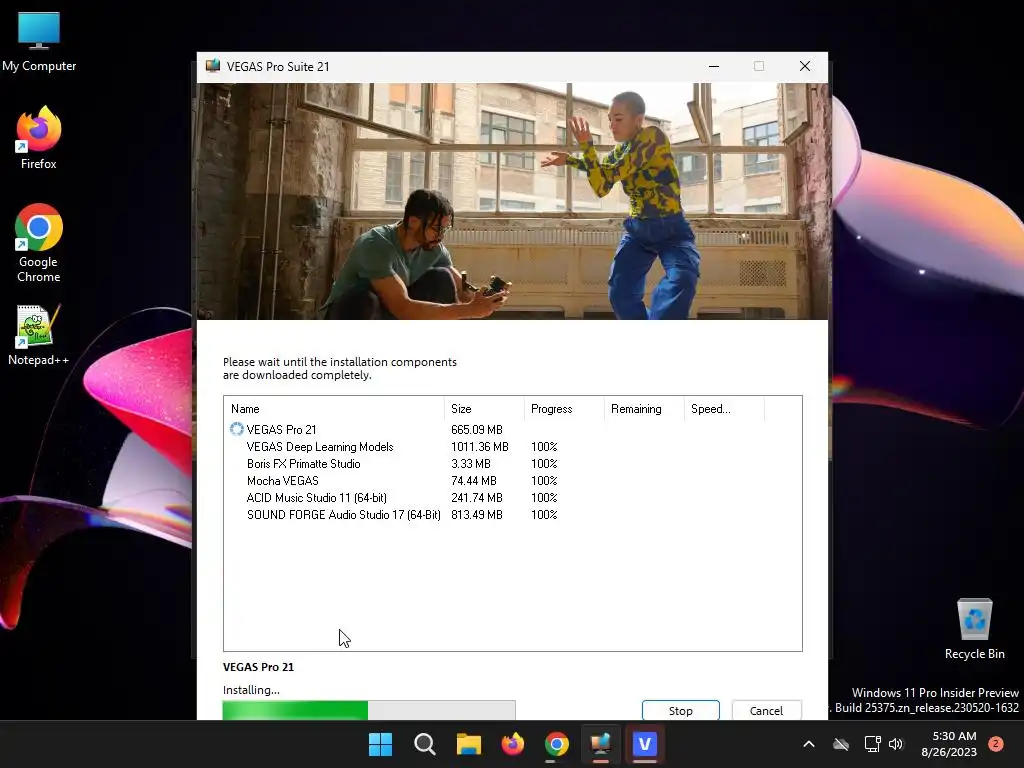Select the VEGAS installer taskbar icon
The height and width of the screenshot is (768, 1024).
(x=601, y=744)
